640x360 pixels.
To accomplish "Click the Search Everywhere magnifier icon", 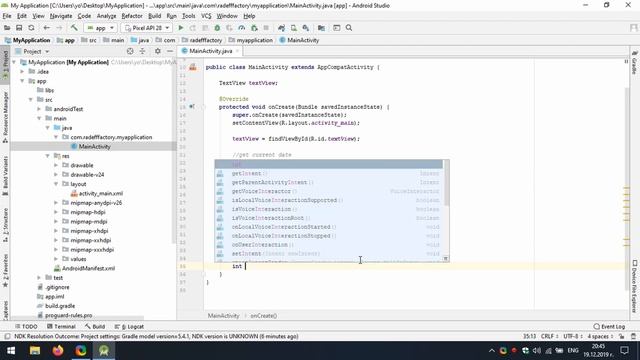I will [349, 28].
